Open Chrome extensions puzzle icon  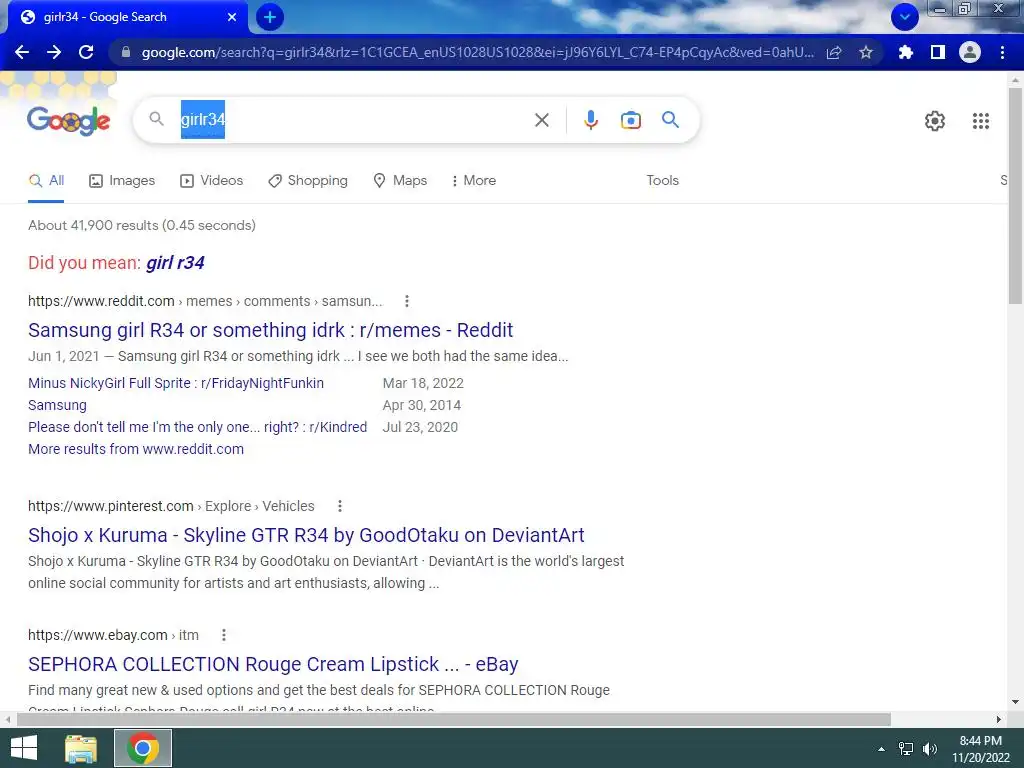click(x=906, y=52)
